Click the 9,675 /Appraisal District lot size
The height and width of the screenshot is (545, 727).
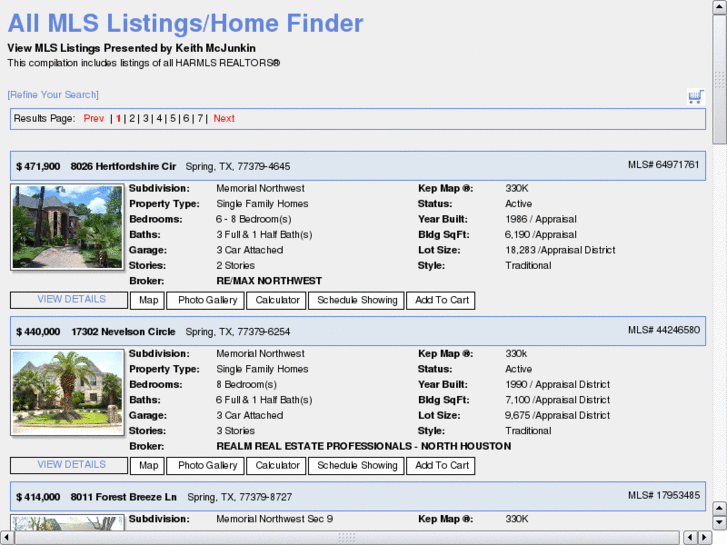tap(557, 415)
